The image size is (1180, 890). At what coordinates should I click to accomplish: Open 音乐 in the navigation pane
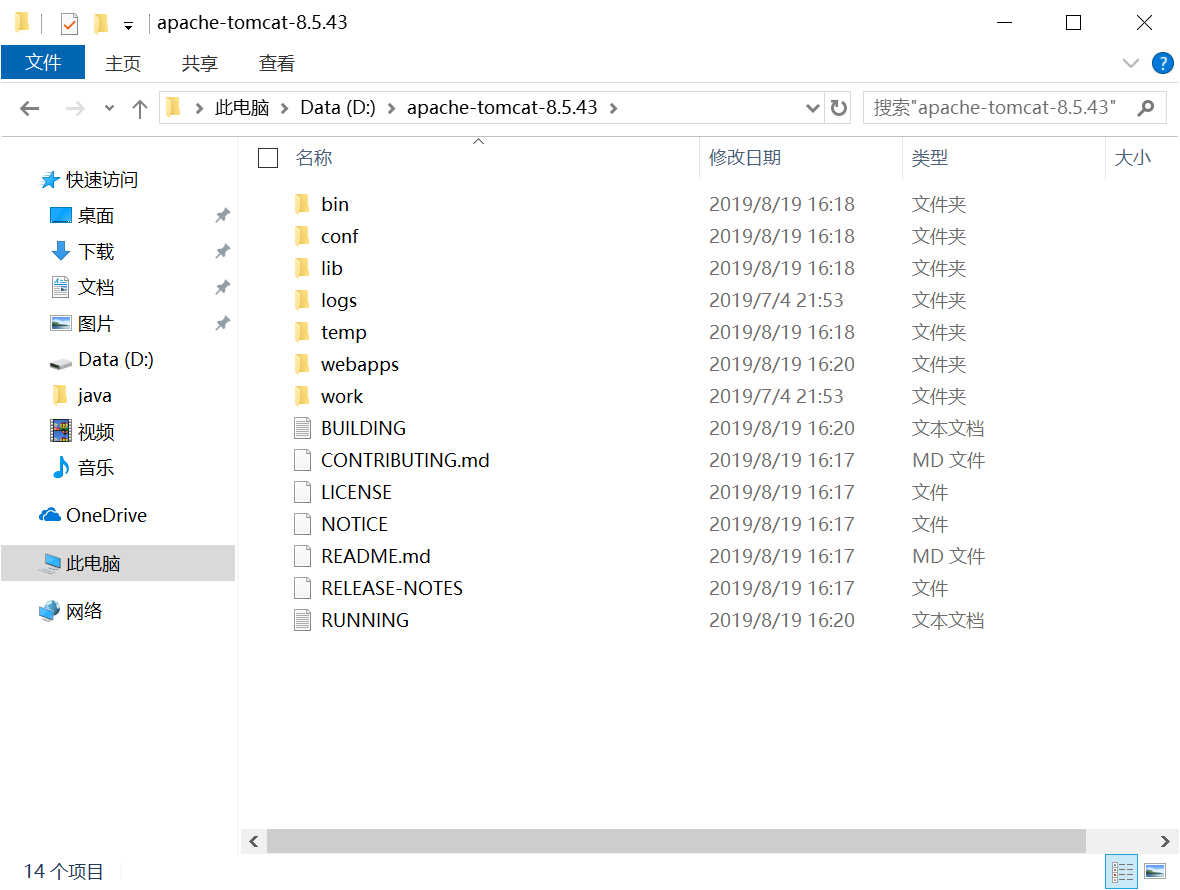96,468
